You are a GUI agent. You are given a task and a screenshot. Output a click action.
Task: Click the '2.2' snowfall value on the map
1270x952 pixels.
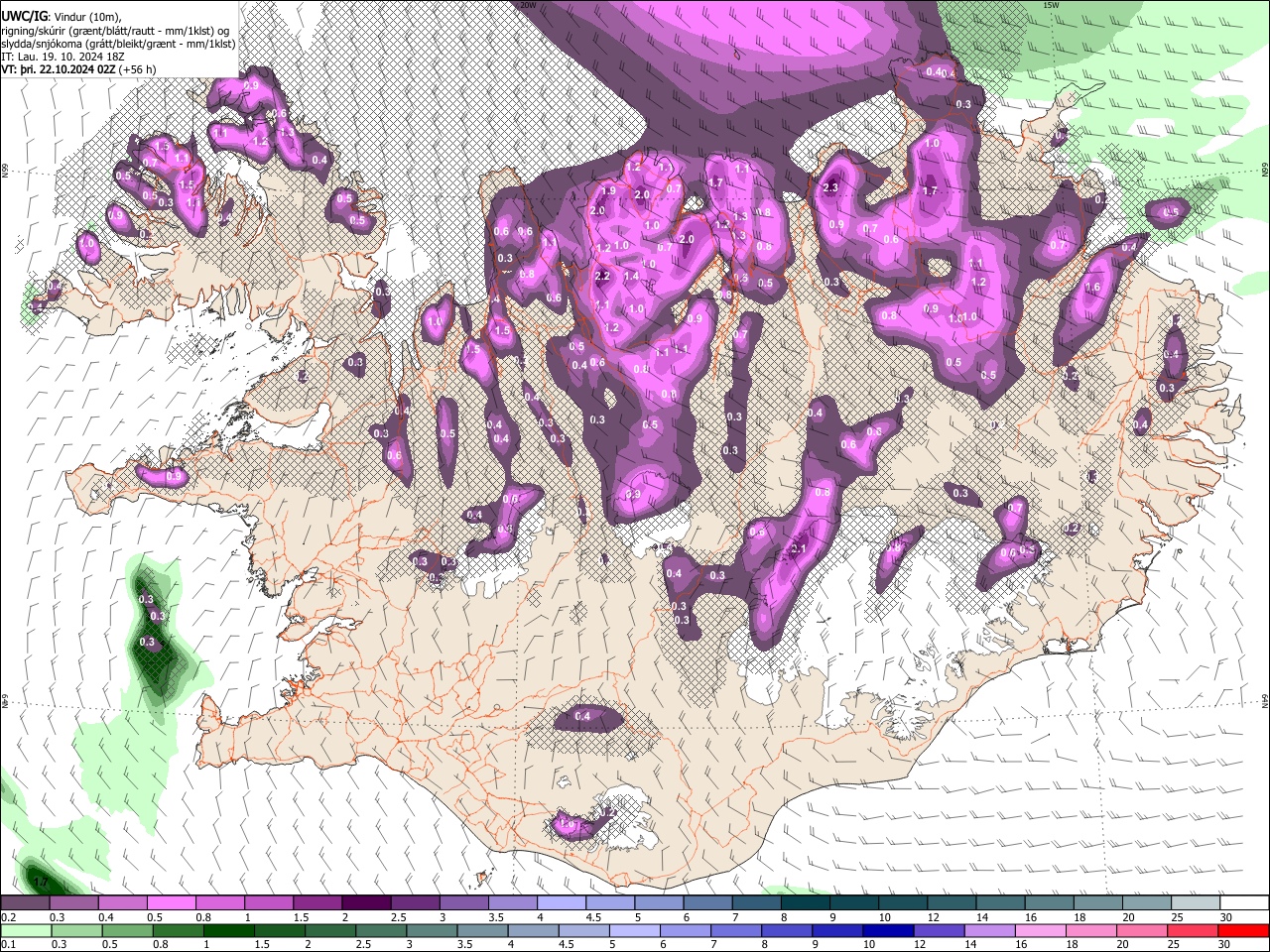[602, 276]
